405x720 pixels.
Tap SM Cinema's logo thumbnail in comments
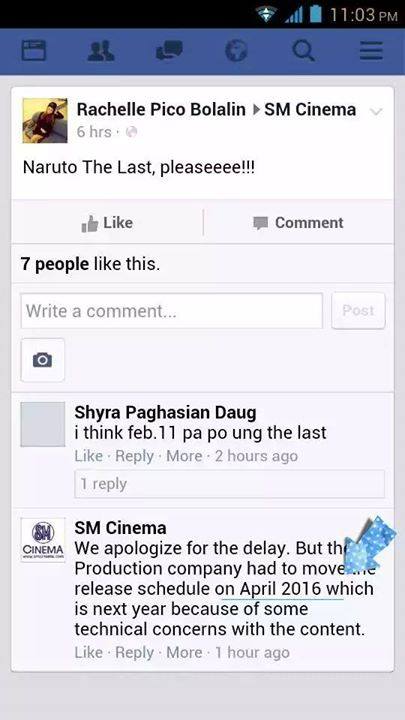43,540
